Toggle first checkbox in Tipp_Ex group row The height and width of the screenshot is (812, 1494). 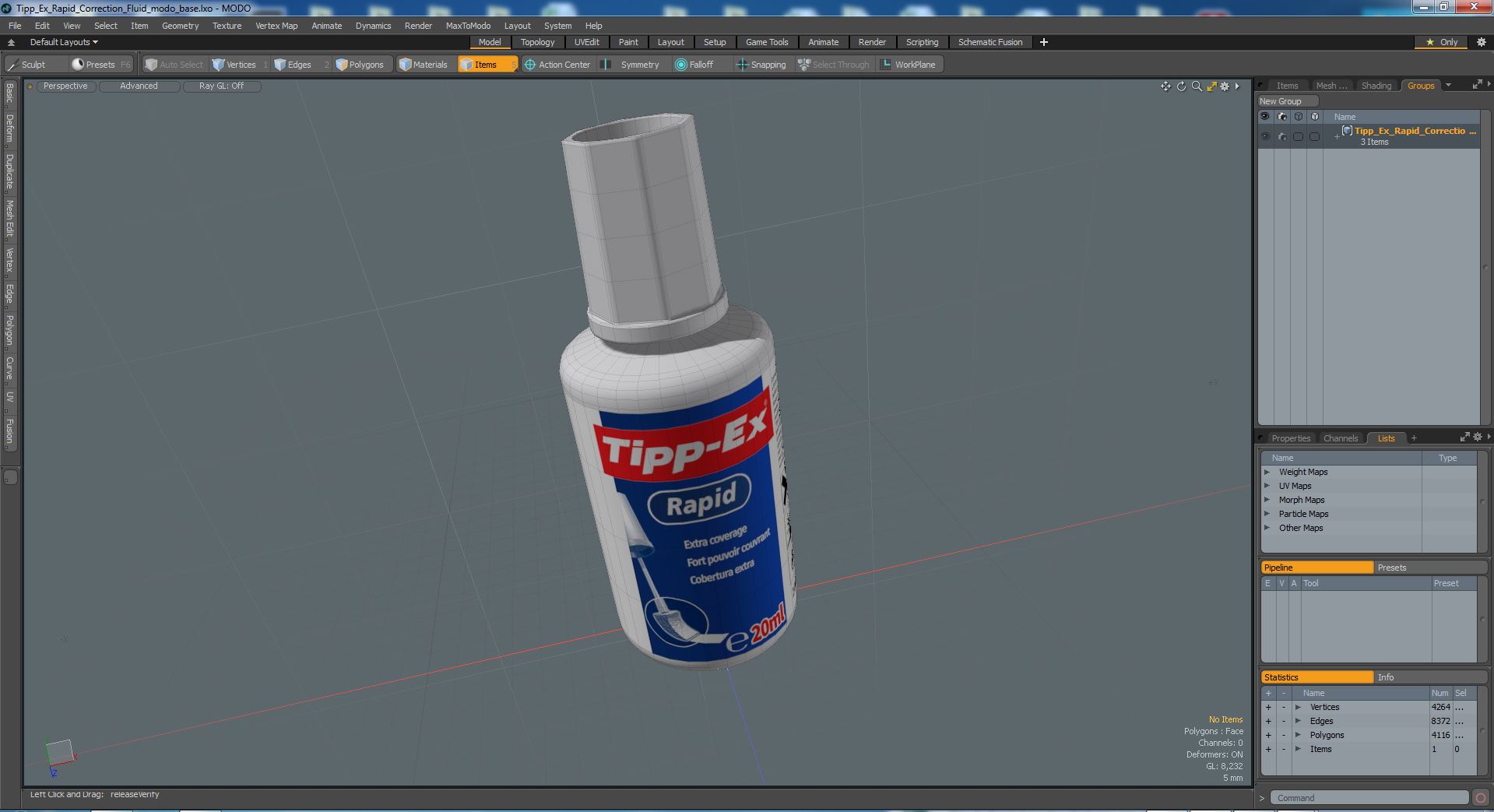1298,136
